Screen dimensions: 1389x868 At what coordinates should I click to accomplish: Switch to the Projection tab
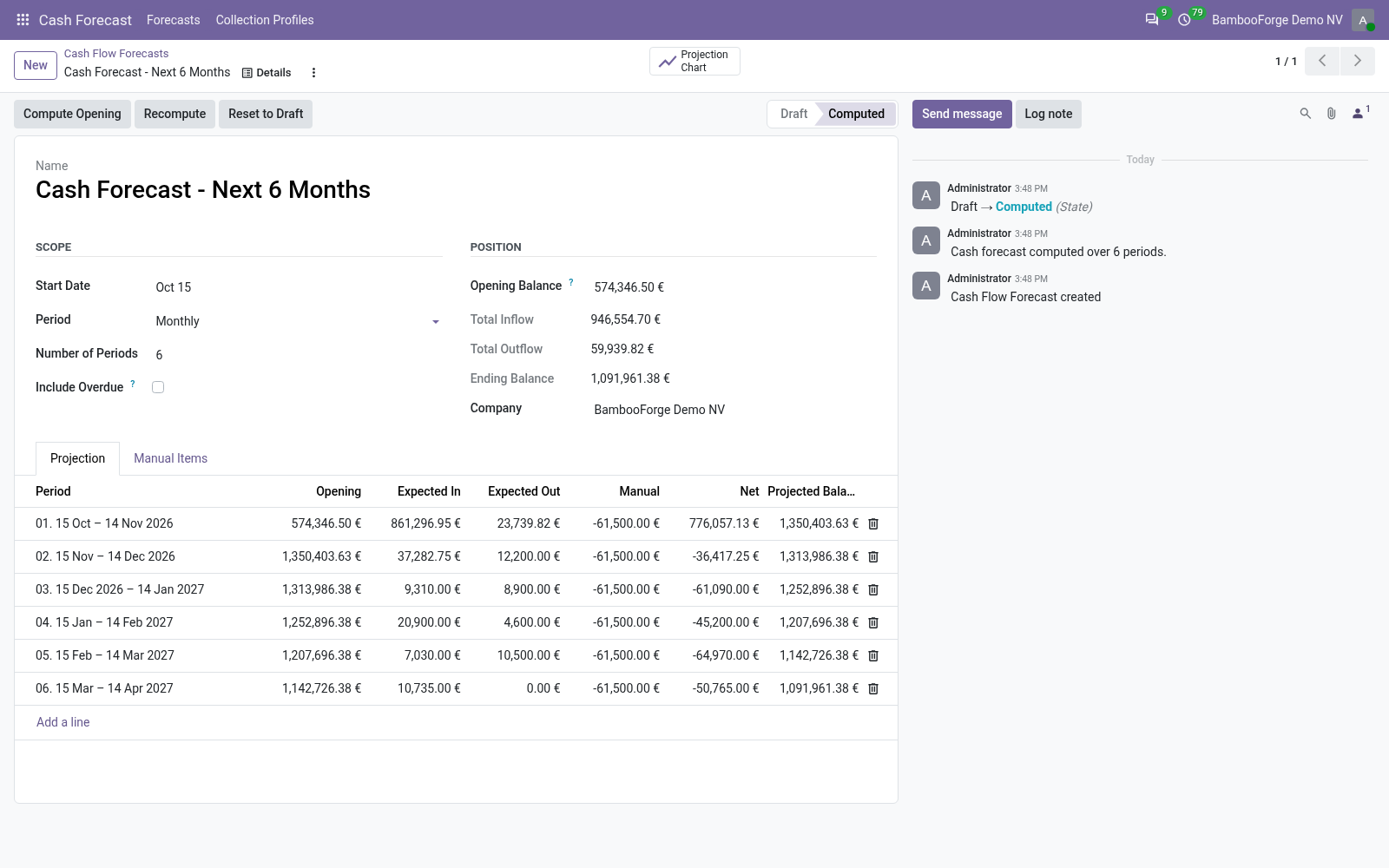77,458
